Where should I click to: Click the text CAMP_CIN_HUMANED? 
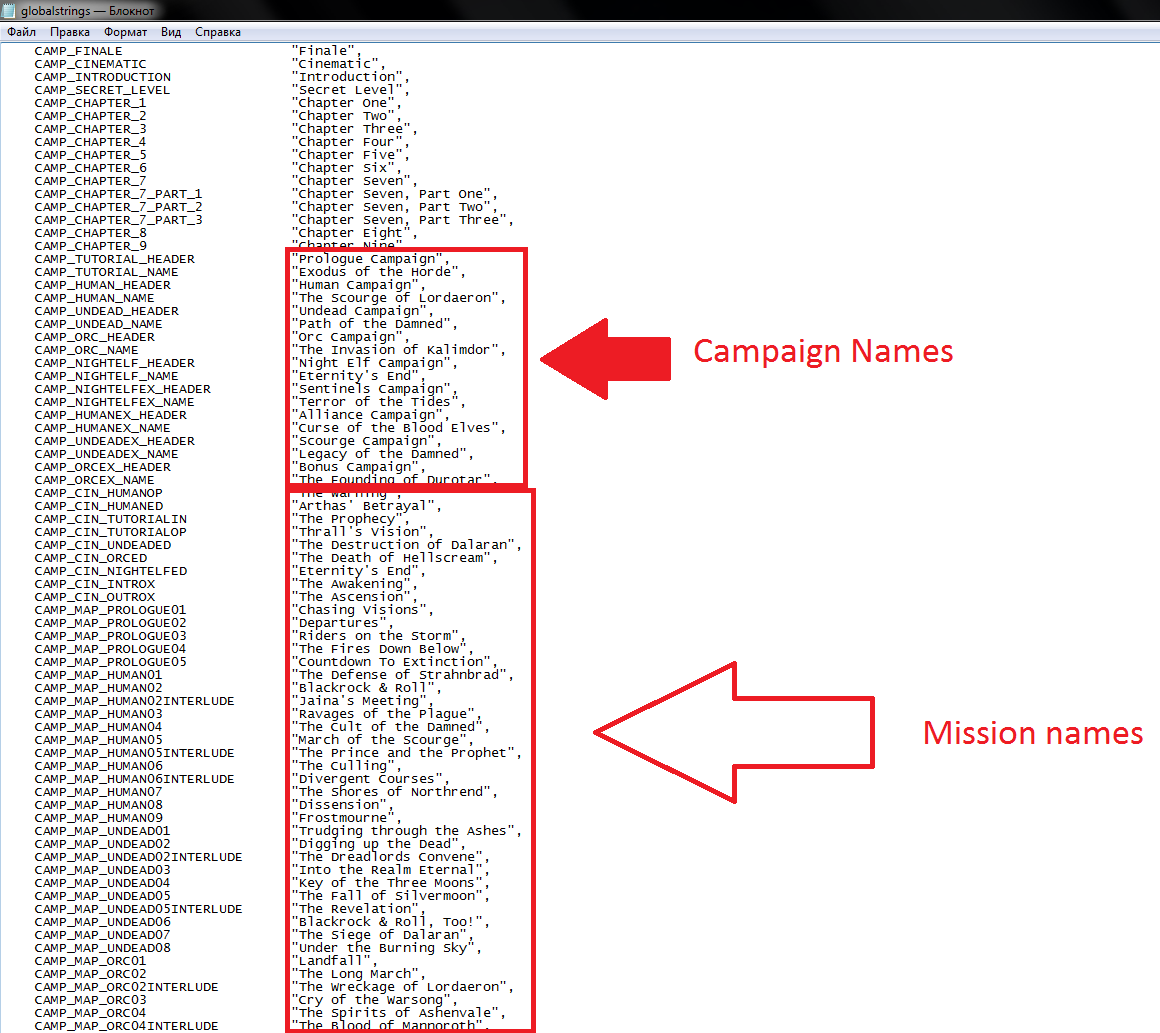click(x=98, y=506)
